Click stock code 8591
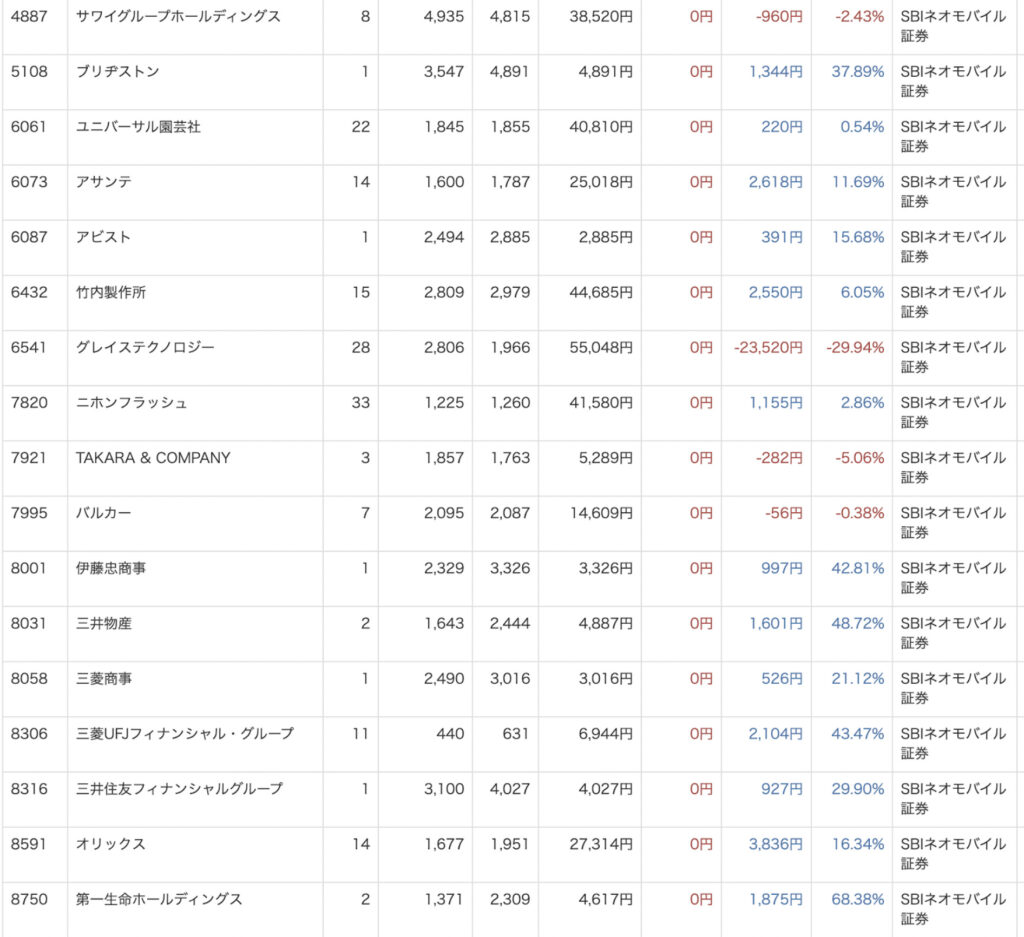Screen dimensions: 1024x937 29,844
